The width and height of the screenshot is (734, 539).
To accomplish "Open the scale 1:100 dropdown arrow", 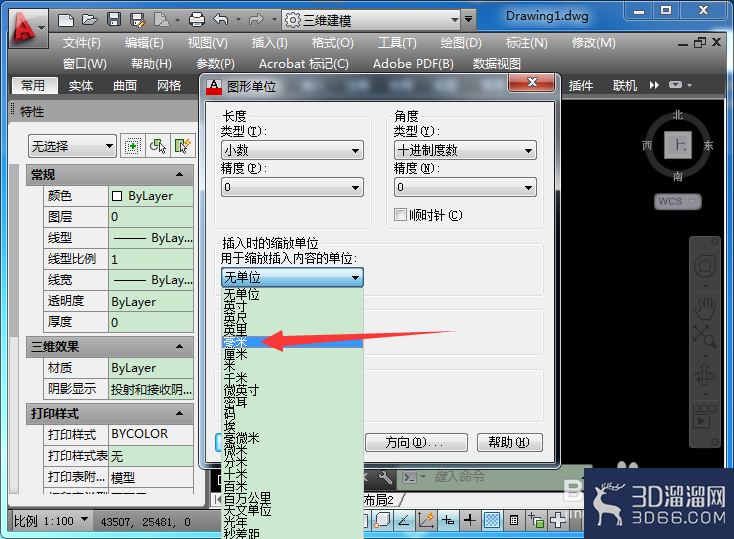I will tap(85, 519).
